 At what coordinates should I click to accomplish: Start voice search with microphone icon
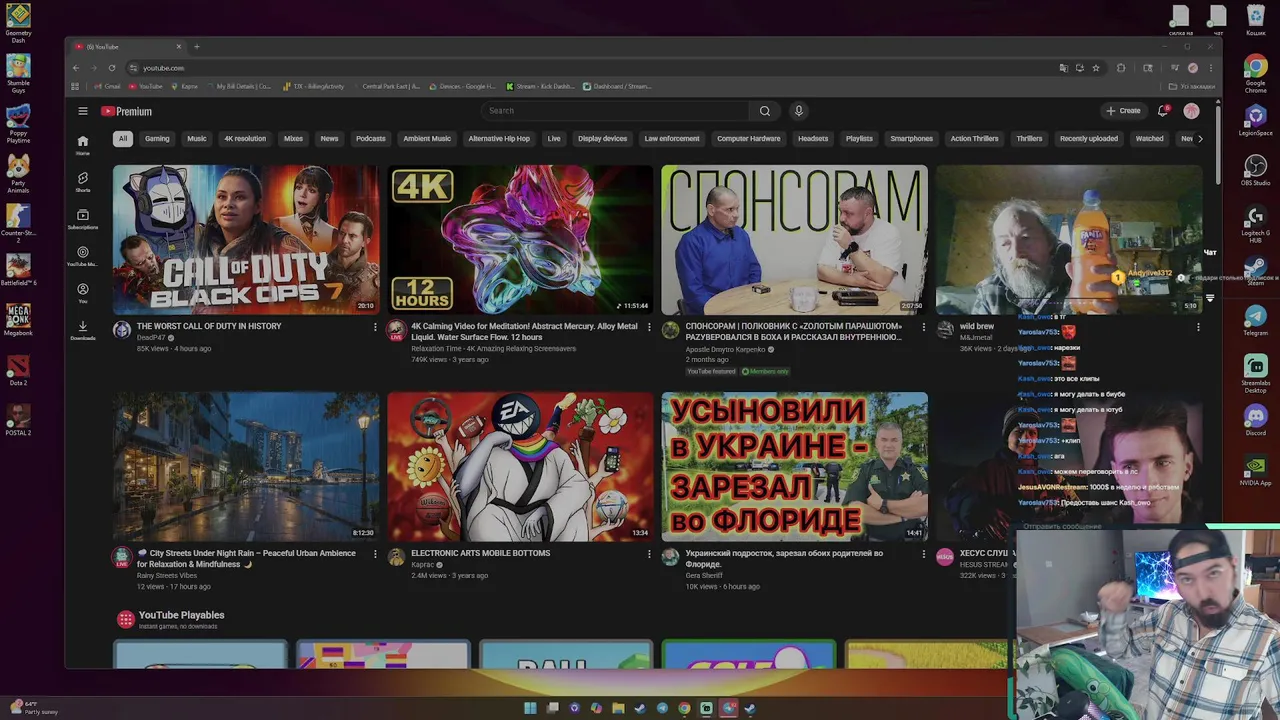point(798,111)
